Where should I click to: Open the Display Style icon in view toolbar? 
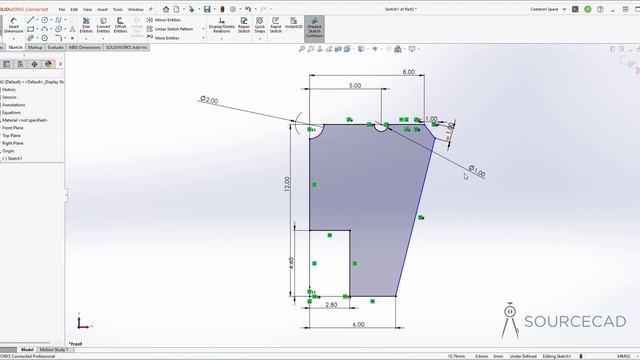pos(361,49)
